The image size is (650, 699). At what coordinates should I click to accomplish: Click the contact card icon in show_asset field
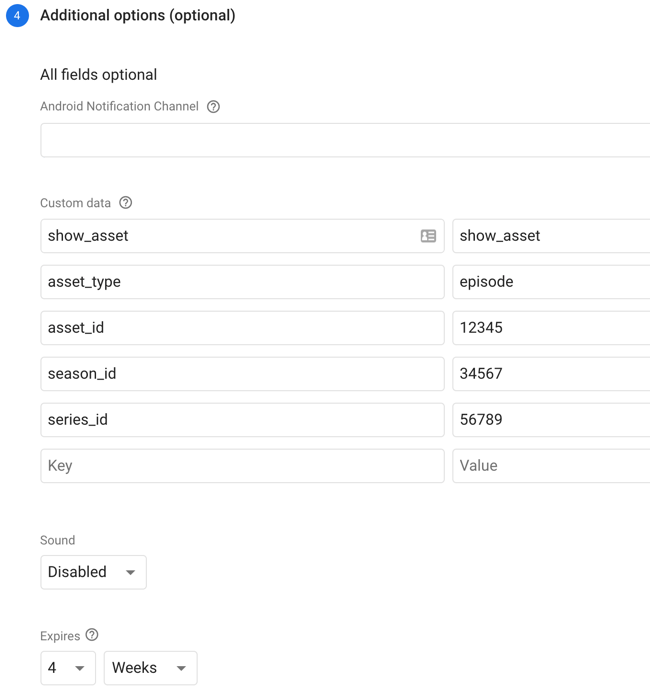(x=428, y=236)
